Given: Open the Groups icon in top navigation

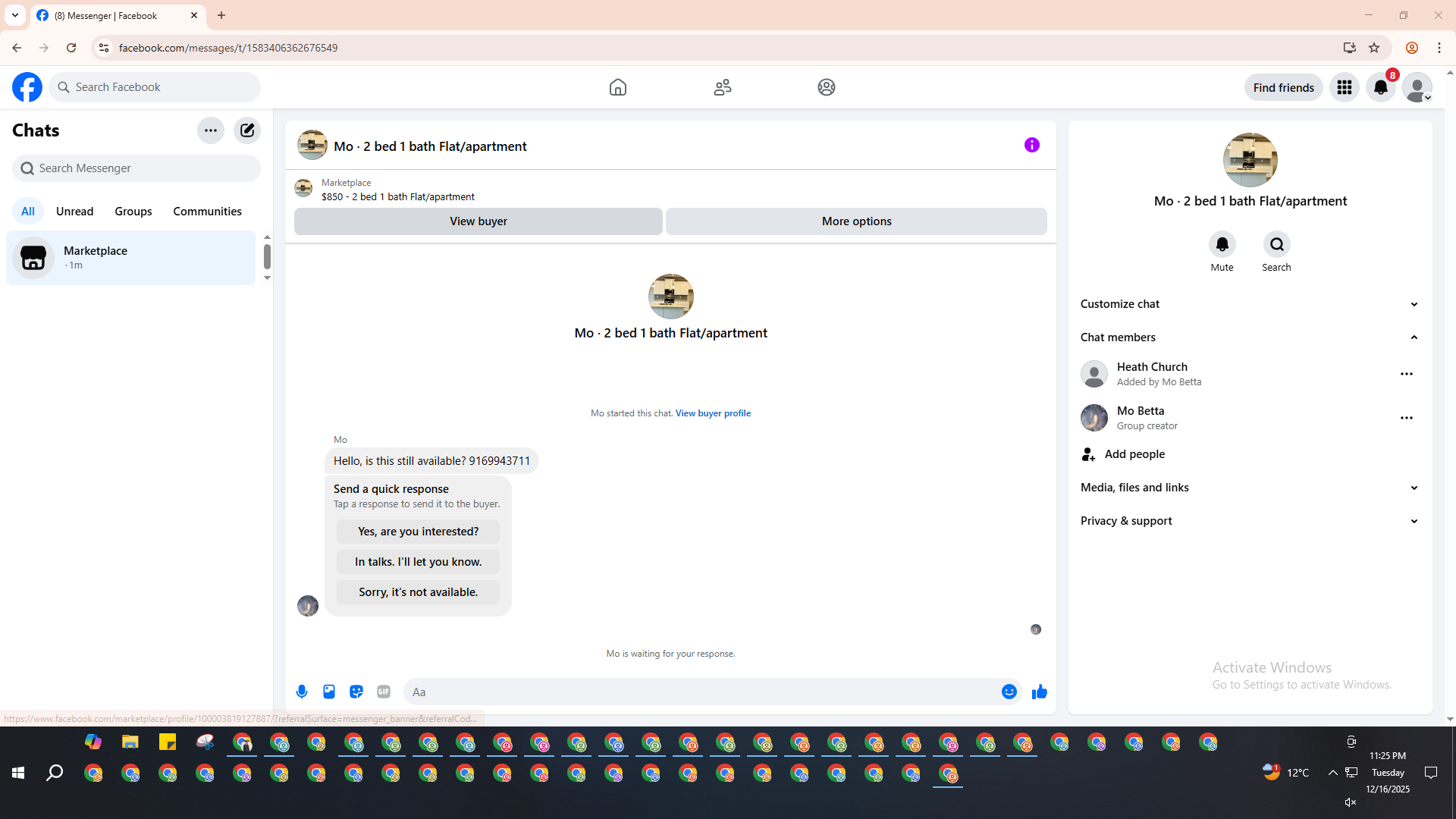Looking at the screenshot, I should [x=827, y=87].
